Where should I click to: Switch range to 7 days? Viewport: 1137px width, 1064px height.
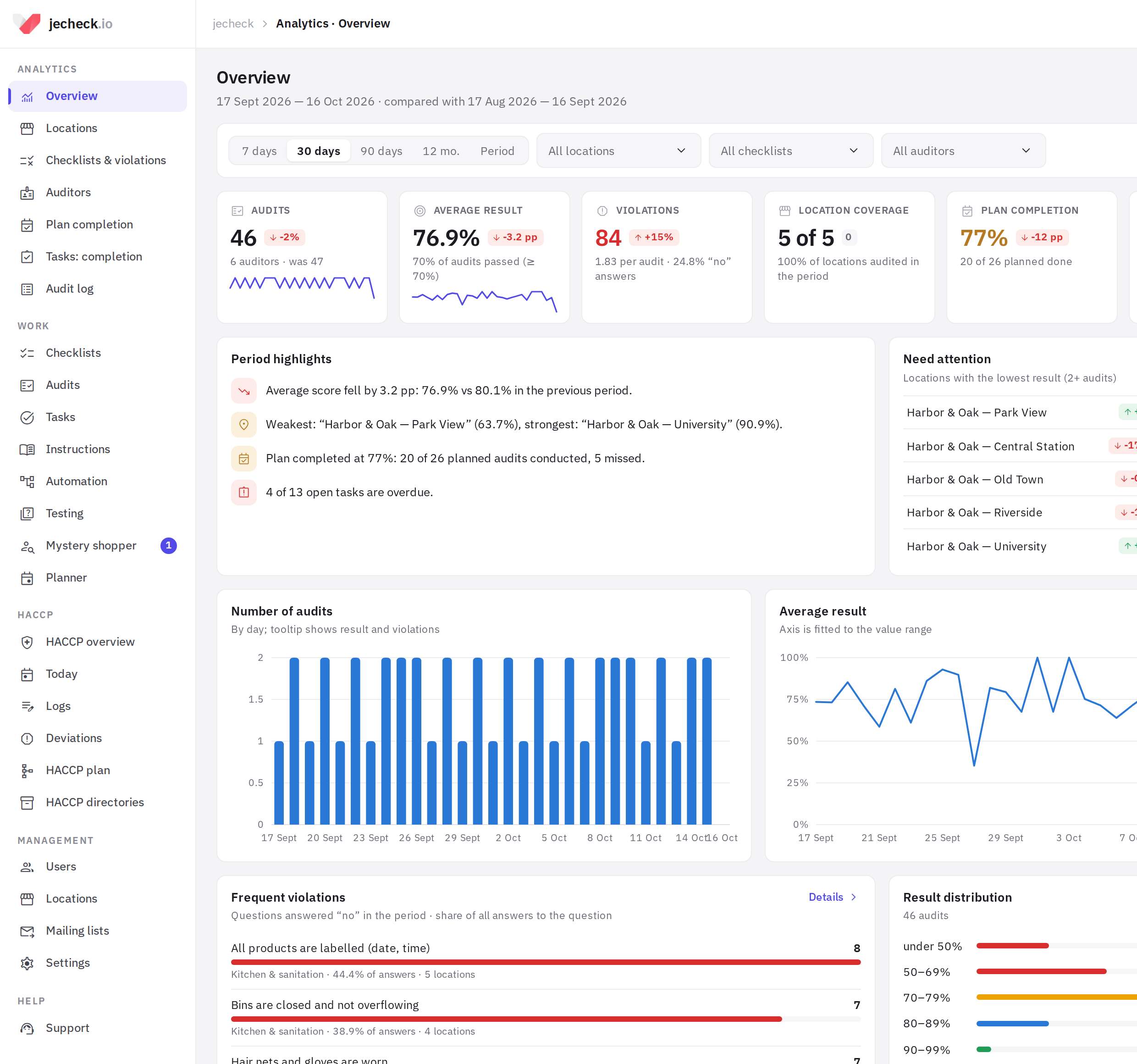pos(259,151)
